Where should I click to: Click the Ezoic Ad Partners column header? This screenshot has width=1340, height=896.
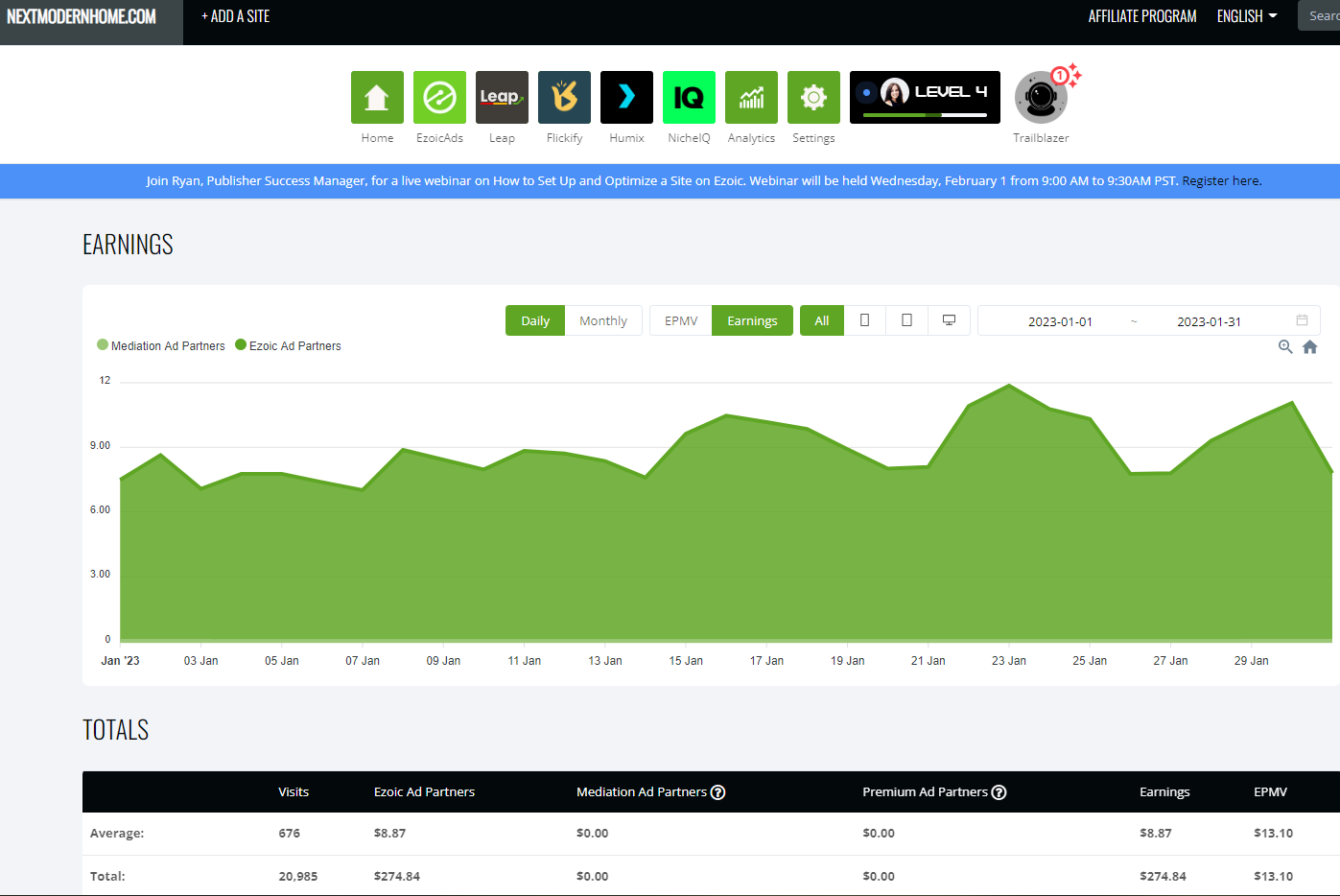point(424,792)
